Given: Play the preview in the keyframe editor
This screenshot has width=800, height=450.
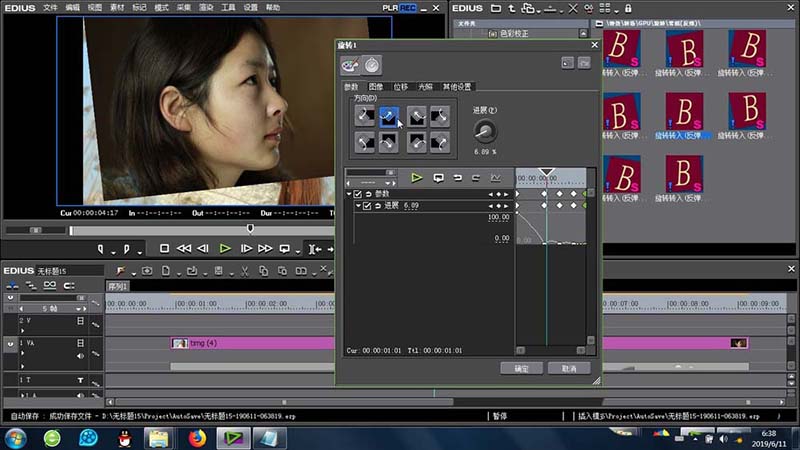Looking at the screenshot, I should tap(417, 178).
